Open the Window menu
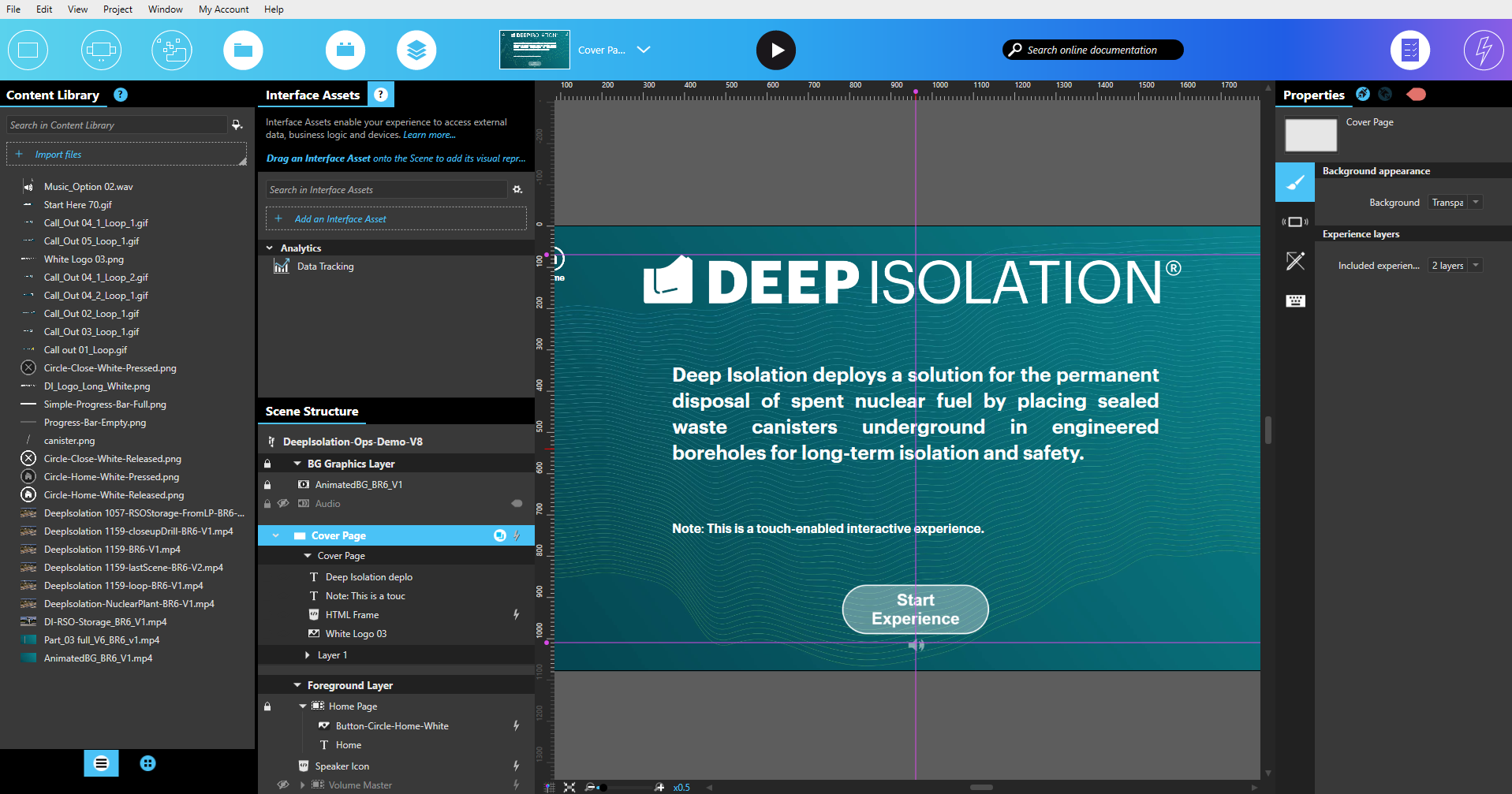Screen dimensions: 1512x794 [x=165, y=9]
